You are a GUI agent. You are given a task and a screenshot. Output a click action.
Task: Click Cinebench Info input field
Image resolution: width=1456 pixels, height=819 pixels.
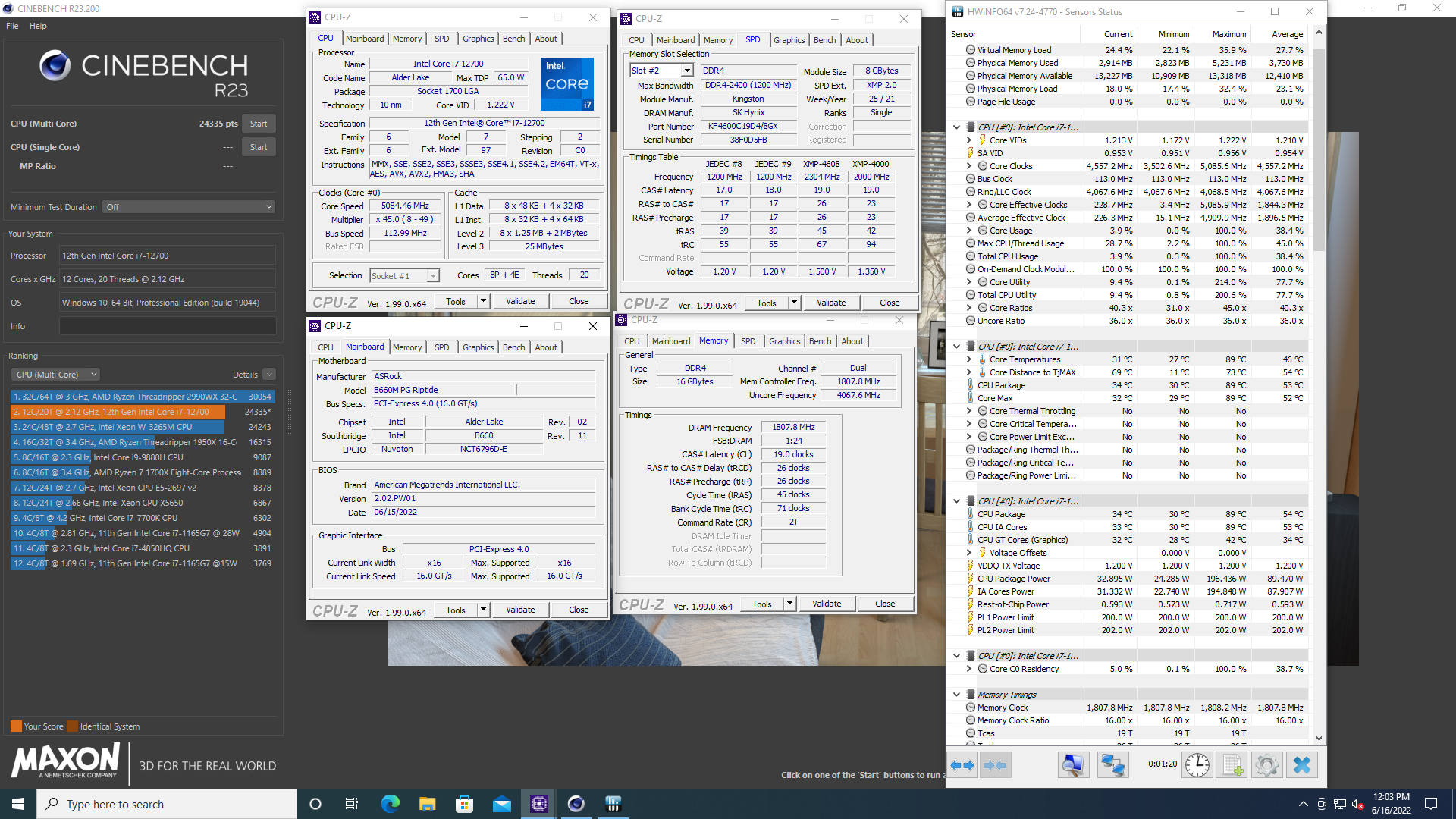tap(168, 326)
